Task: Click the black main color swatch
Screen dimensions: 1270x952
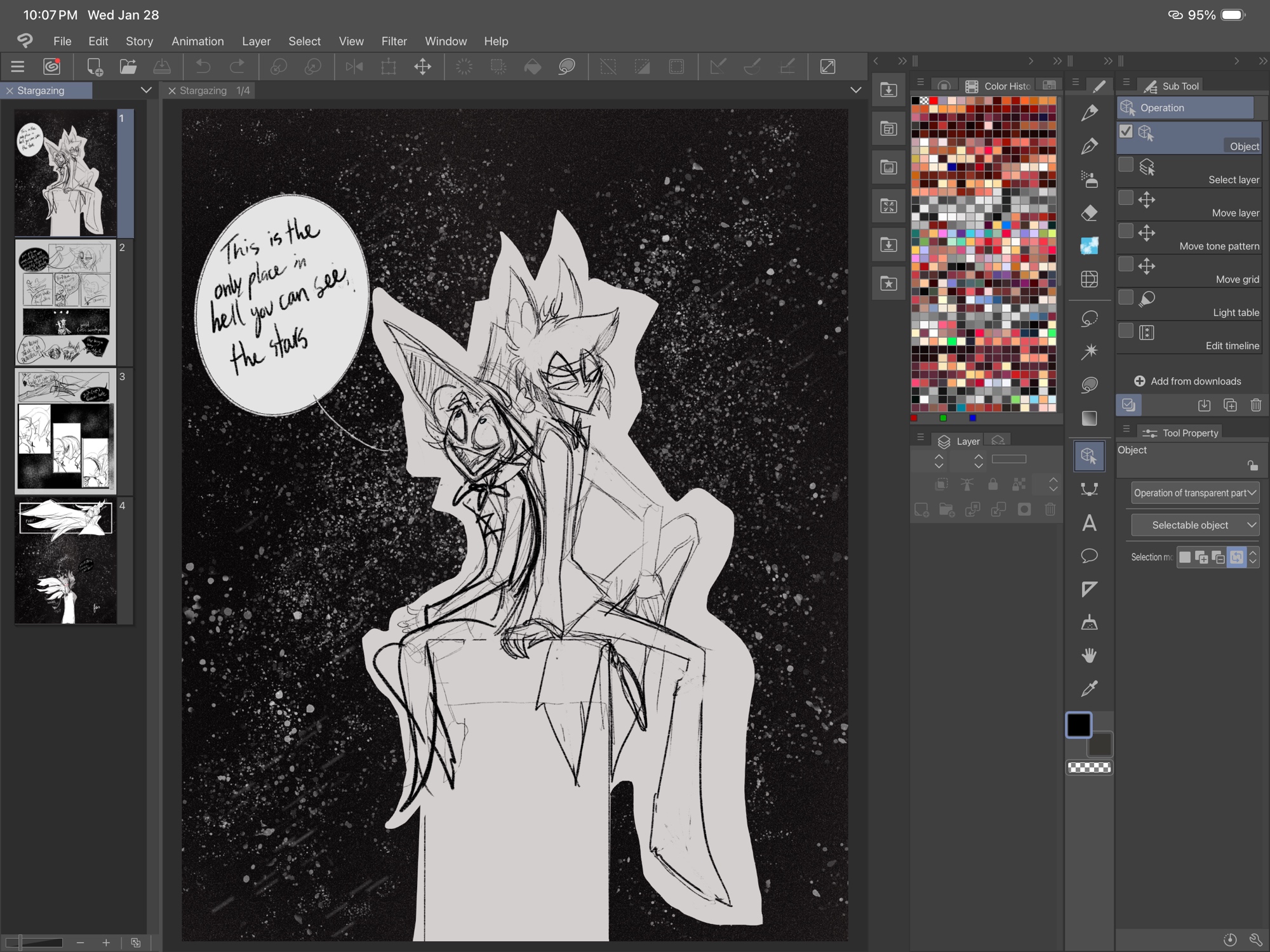Action: pos(1078,725)
